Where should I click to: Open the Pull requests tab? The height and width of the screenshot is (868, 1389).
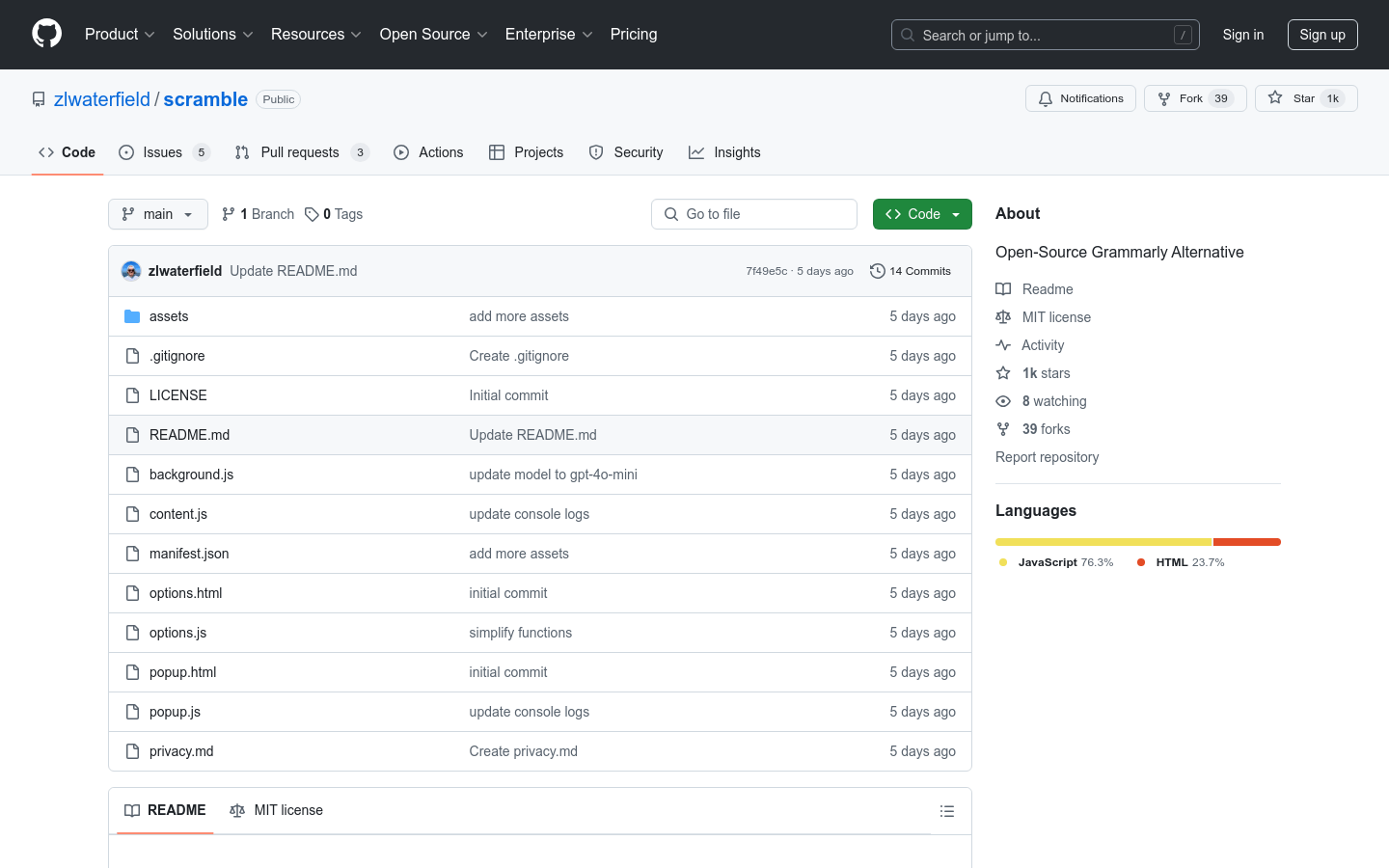pyautogui.click(x=300, y=152)
